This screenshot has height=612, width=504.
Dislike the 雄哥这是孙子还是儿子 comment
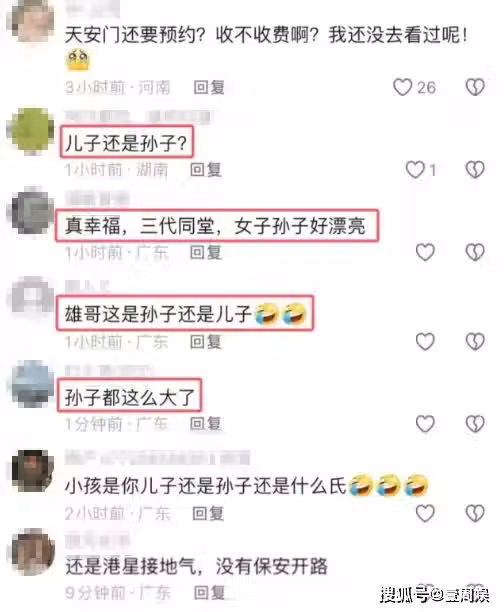pyautogui.click(x=475, y=342)
